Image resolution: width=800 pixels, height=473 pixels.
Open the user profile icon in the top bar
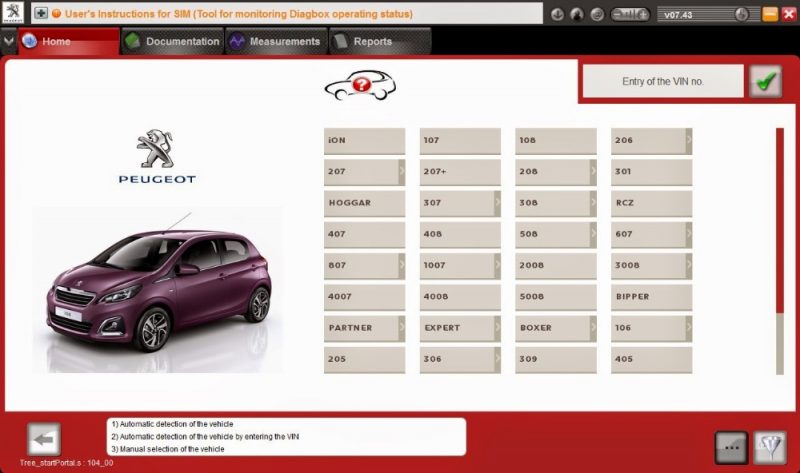577,14
